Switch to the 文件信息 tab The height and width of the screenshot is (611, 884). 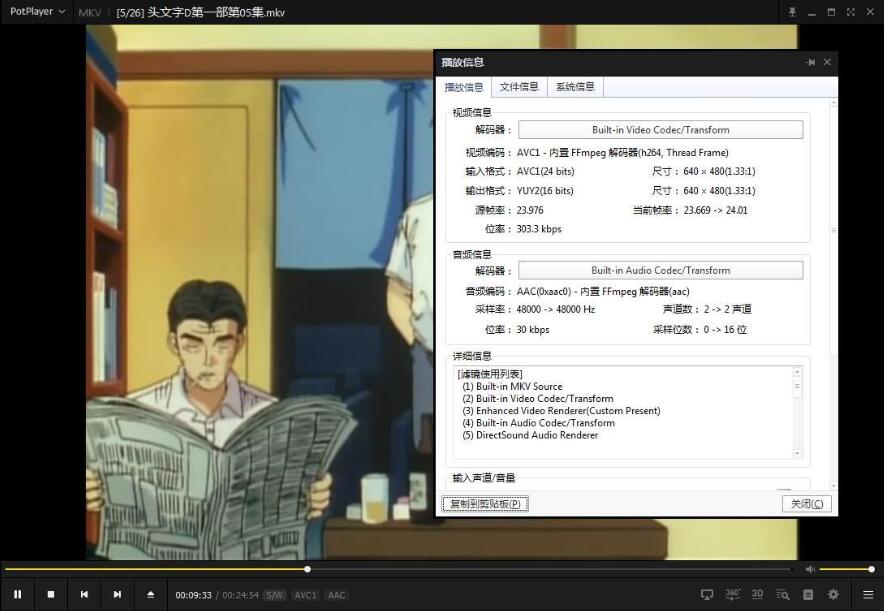pyautogui.click(x=519, y=87)
